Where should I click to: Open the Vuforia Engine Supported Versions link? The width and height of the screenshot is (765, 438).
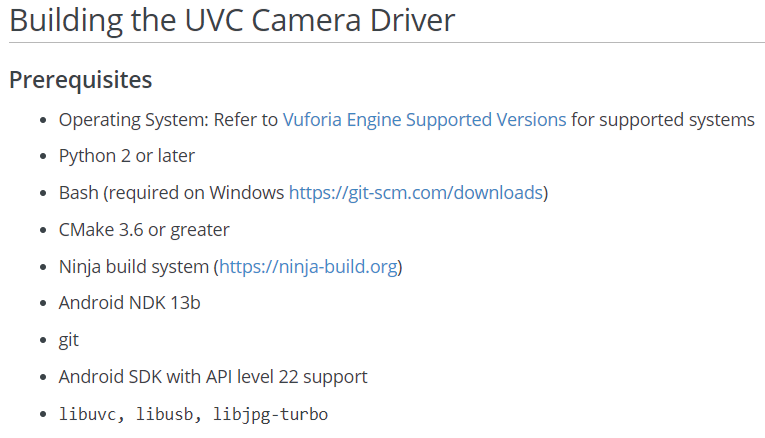(424, 120)
